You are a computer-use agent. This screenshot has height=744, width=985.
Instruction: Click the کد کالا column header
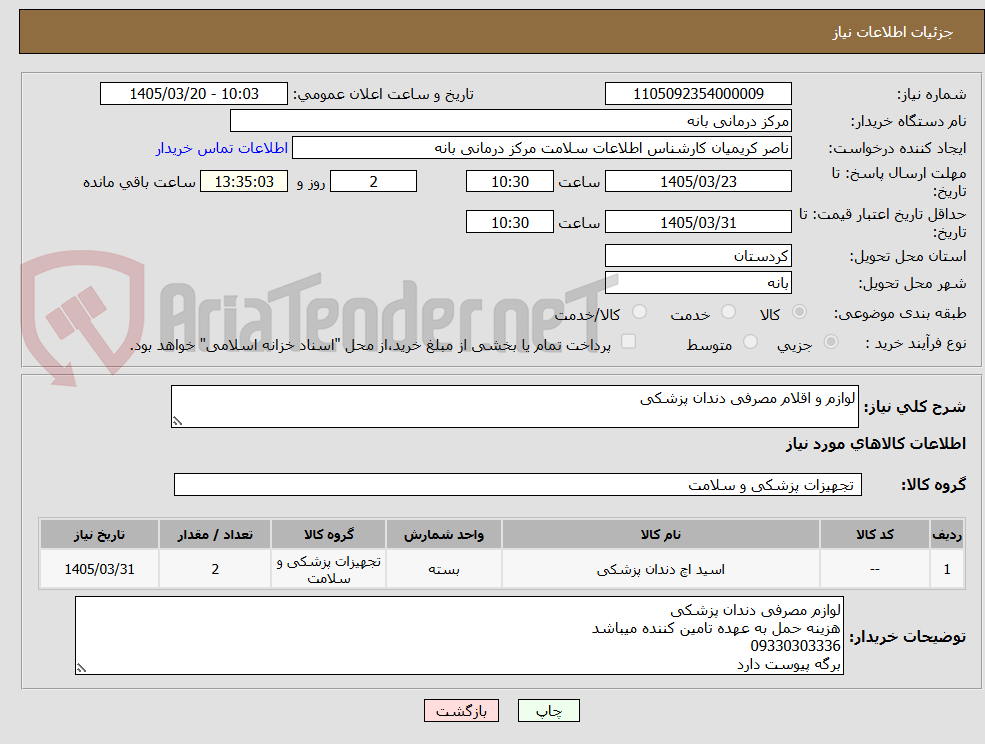click(874, 534)
